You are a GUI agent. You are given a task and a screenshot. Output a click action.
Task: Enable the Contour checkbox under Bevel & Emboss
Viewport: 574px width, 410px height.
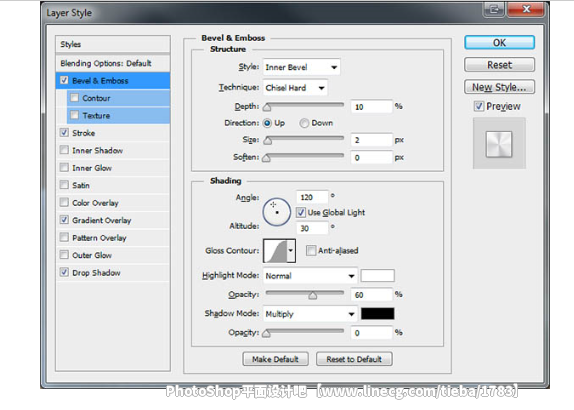tap(75, 98)
